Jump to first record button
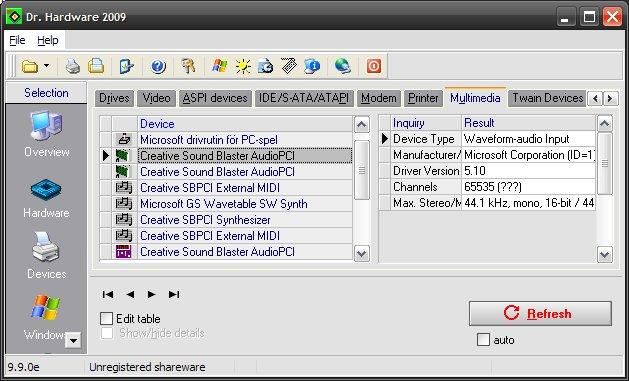Screen dimensions: 629x381 click(x=108, y=294)
